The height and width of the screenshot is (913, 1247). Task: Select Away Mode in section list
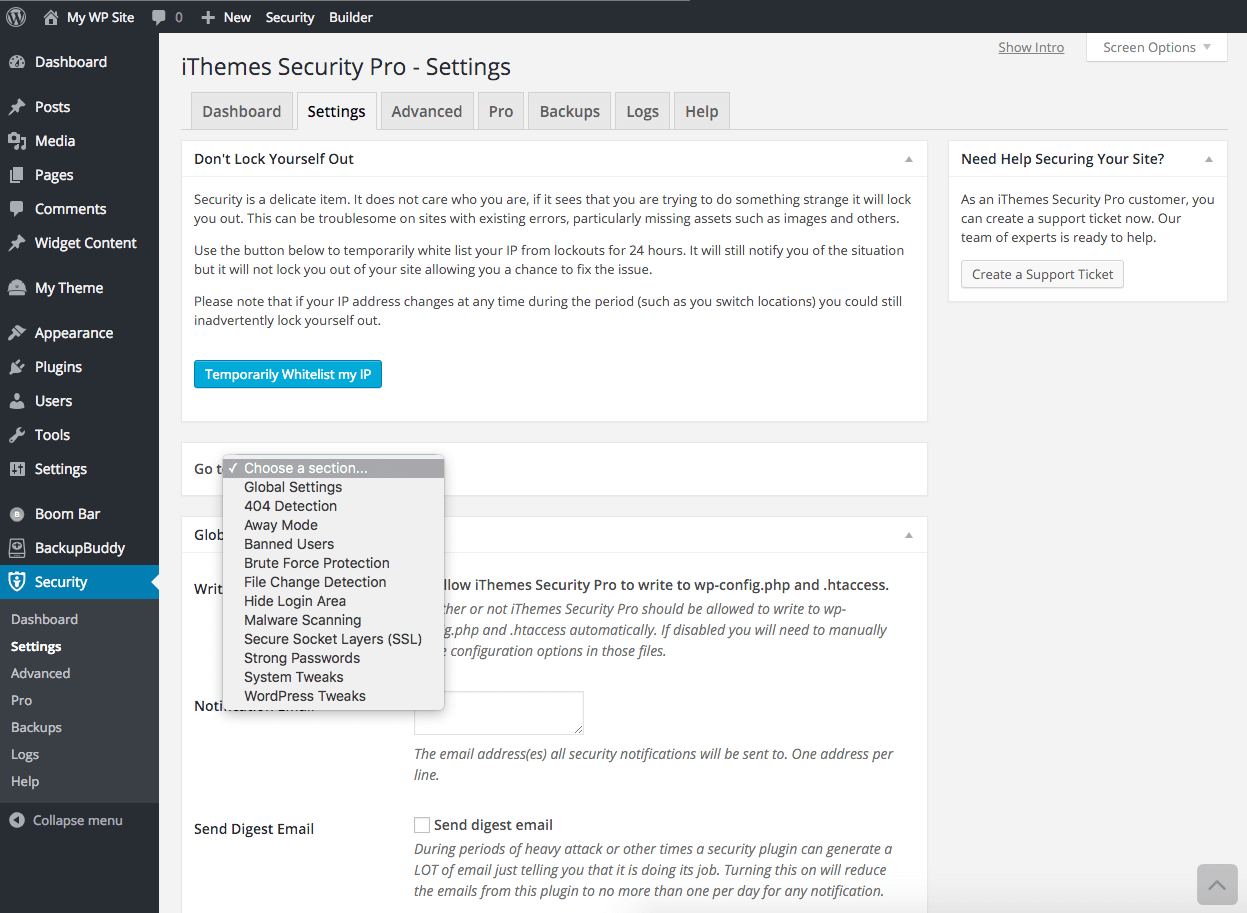[333, 525]
